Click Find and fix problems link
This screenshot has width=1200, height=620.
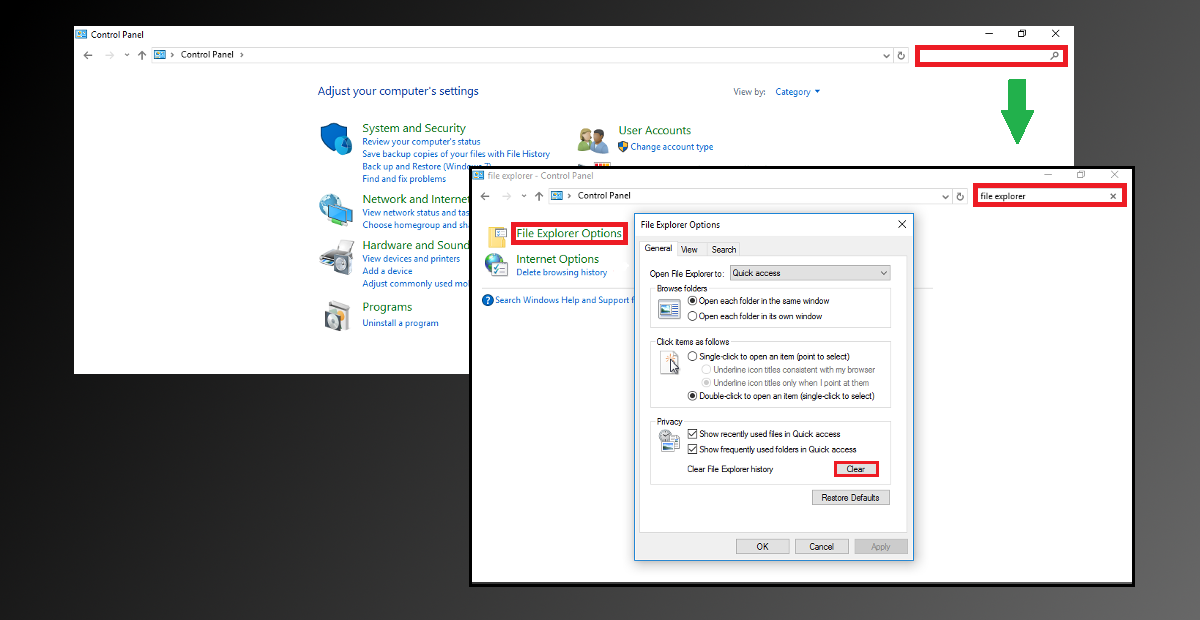(x=404, y=180)
